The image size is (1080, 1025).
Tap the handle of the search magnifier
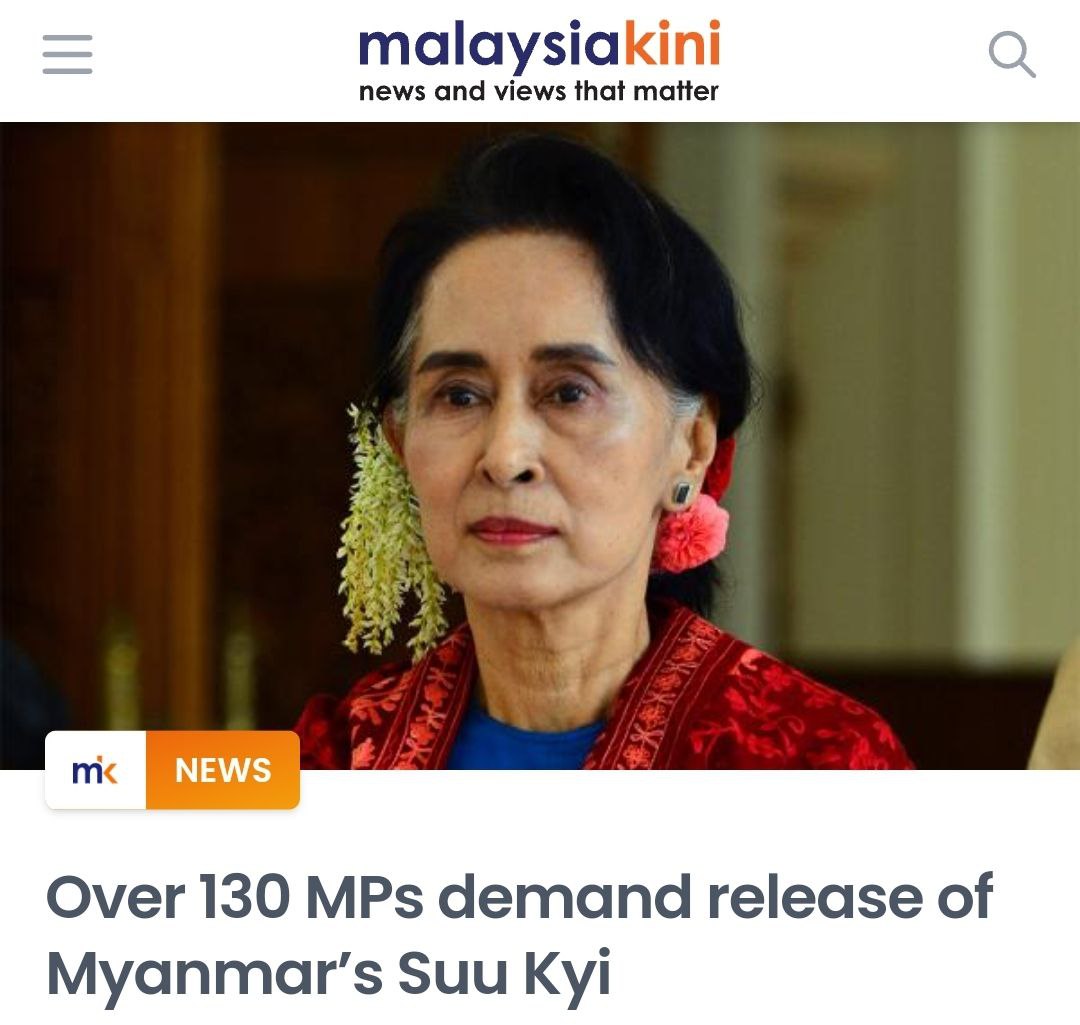click(x=1027, y=68)
